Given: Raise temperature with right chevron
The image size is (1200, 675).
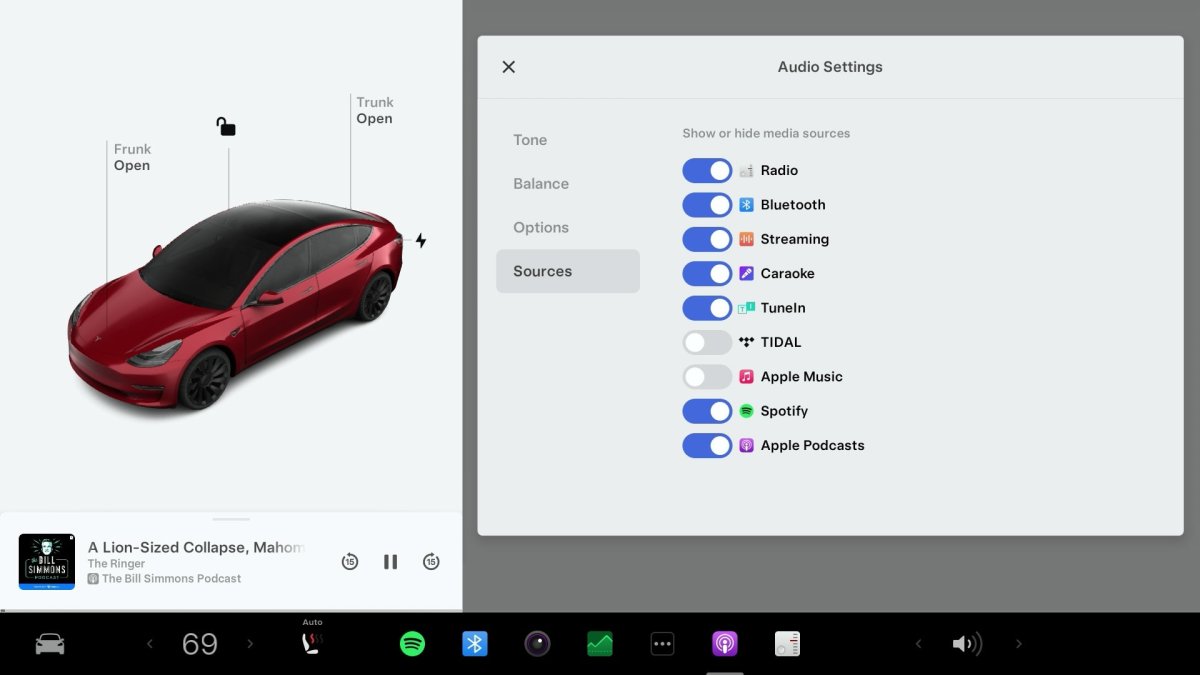Looking at the screenshot, I should click(250, 644).
